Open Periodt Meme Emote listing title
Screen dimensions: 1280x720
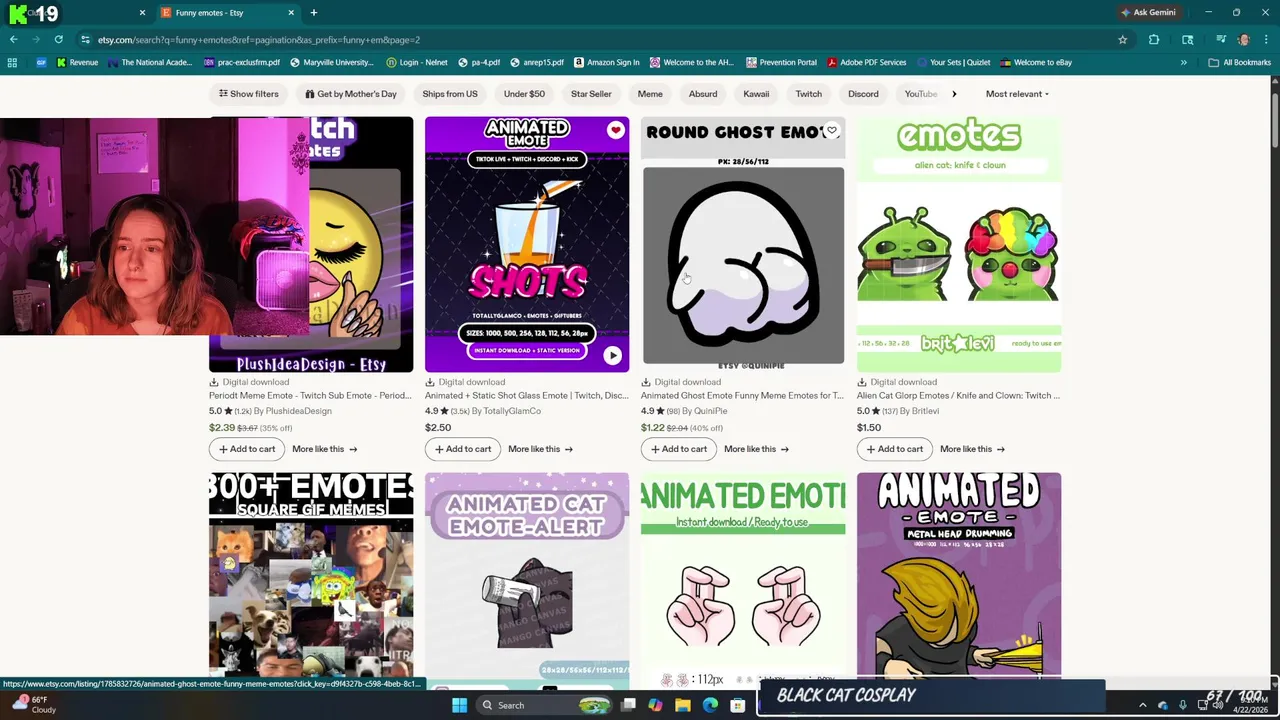[310, 395]
